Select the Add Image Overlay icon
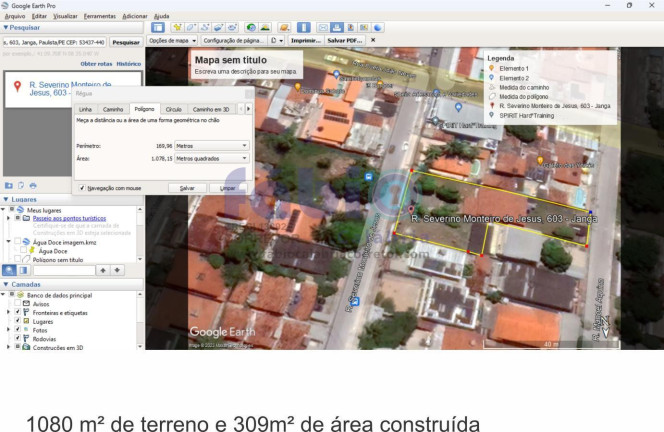 (218, 28)
